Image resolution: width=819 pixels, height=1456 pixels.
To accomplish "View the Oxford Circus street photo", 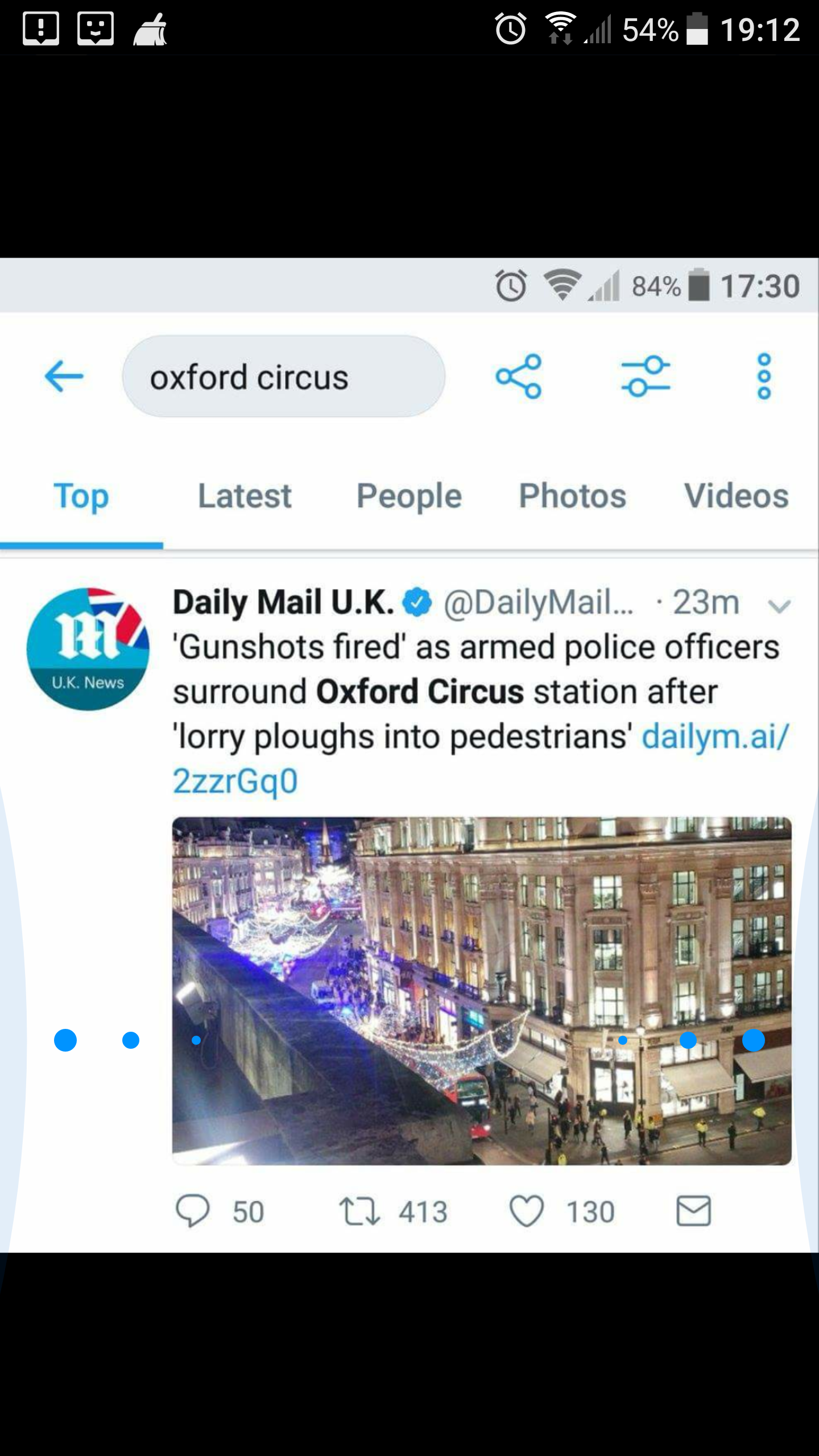I will click(482, 991).
